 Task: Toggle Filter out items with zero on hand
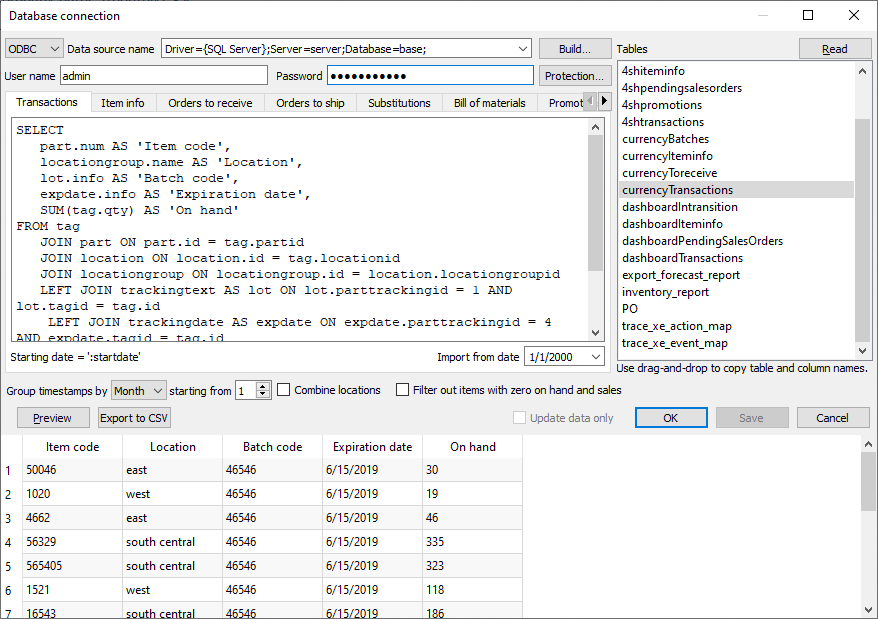pyautogui.click(x=403, y=390)
